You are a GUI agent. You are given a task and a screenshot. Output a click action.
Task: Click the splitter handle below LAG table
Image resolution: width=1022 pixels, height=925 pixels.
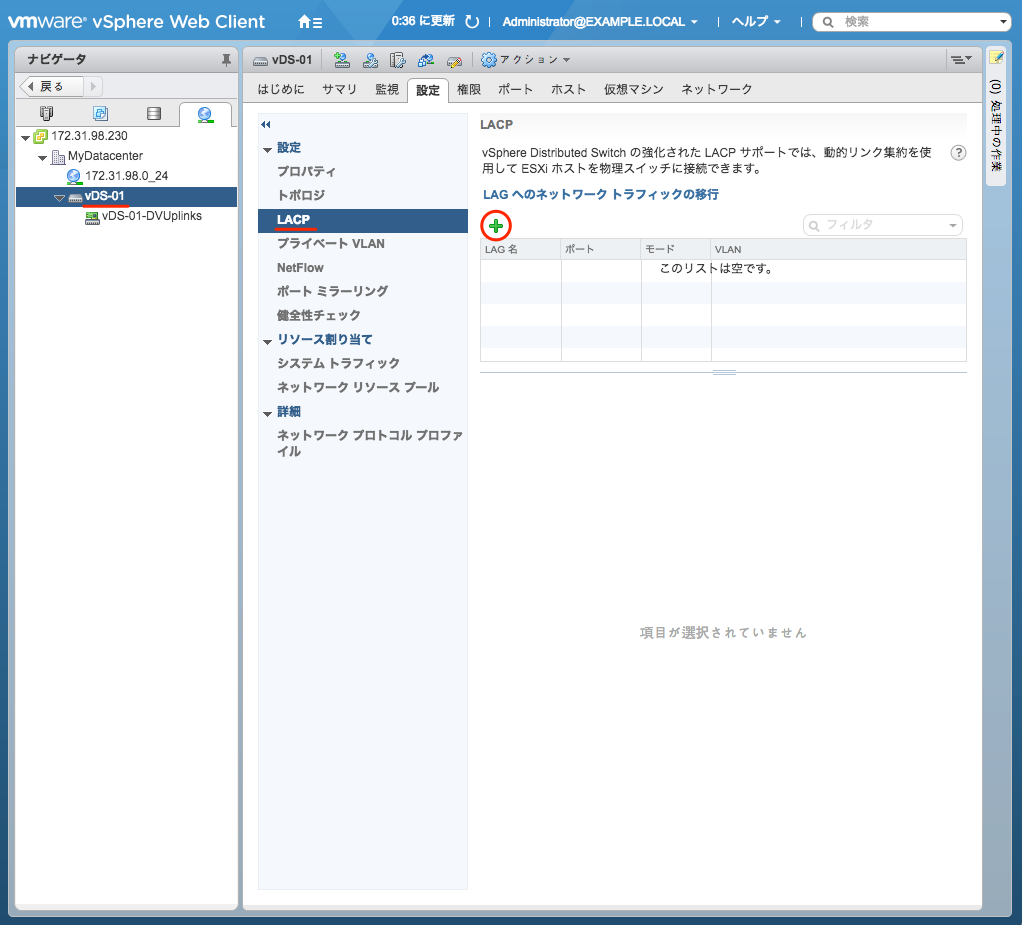point(724,372)
